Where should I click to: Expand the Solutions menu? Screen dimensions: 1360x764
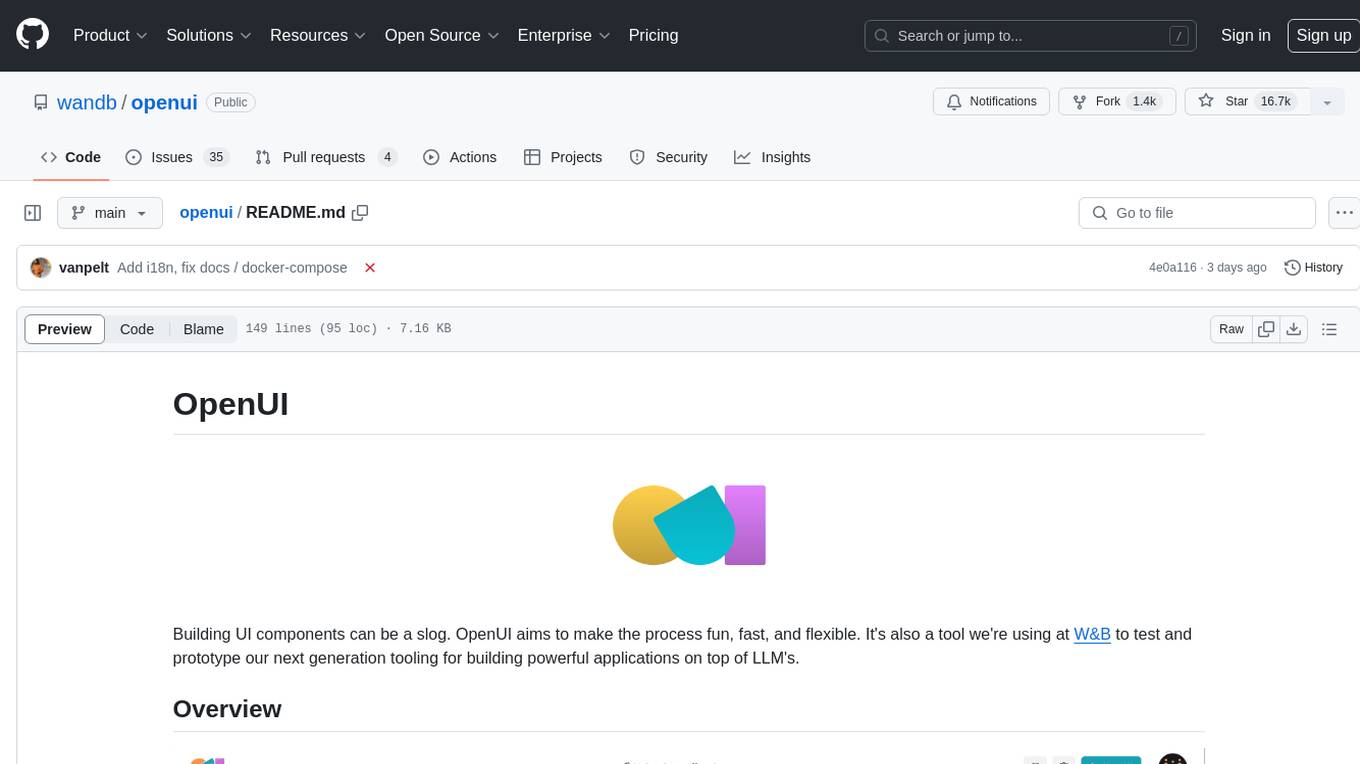[208, 35]
